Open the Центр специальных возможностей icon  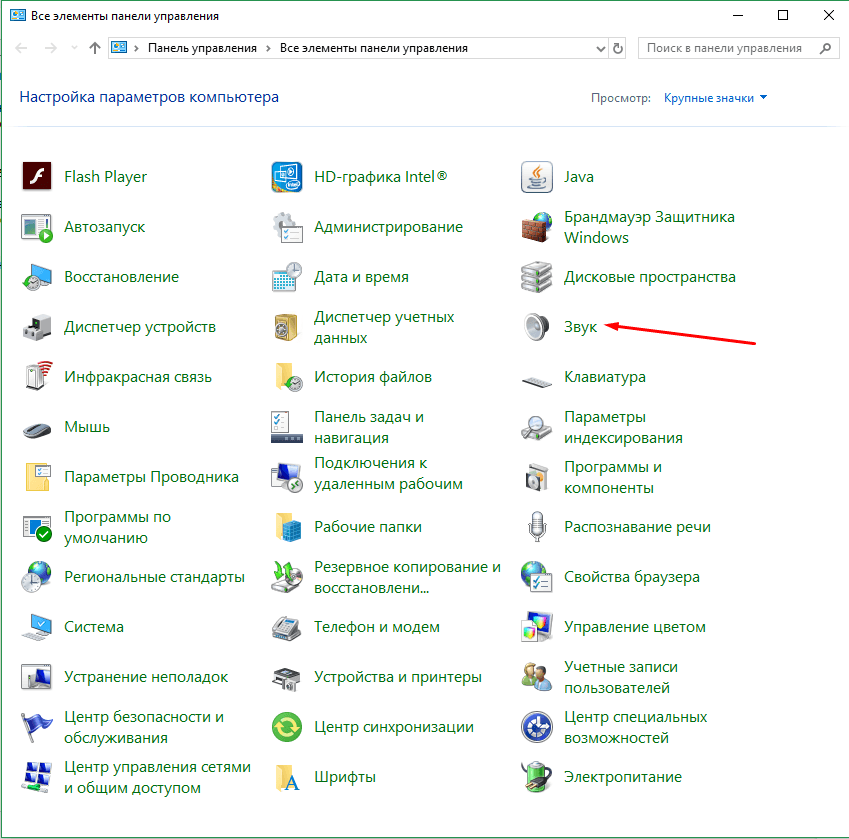(537, 727)
